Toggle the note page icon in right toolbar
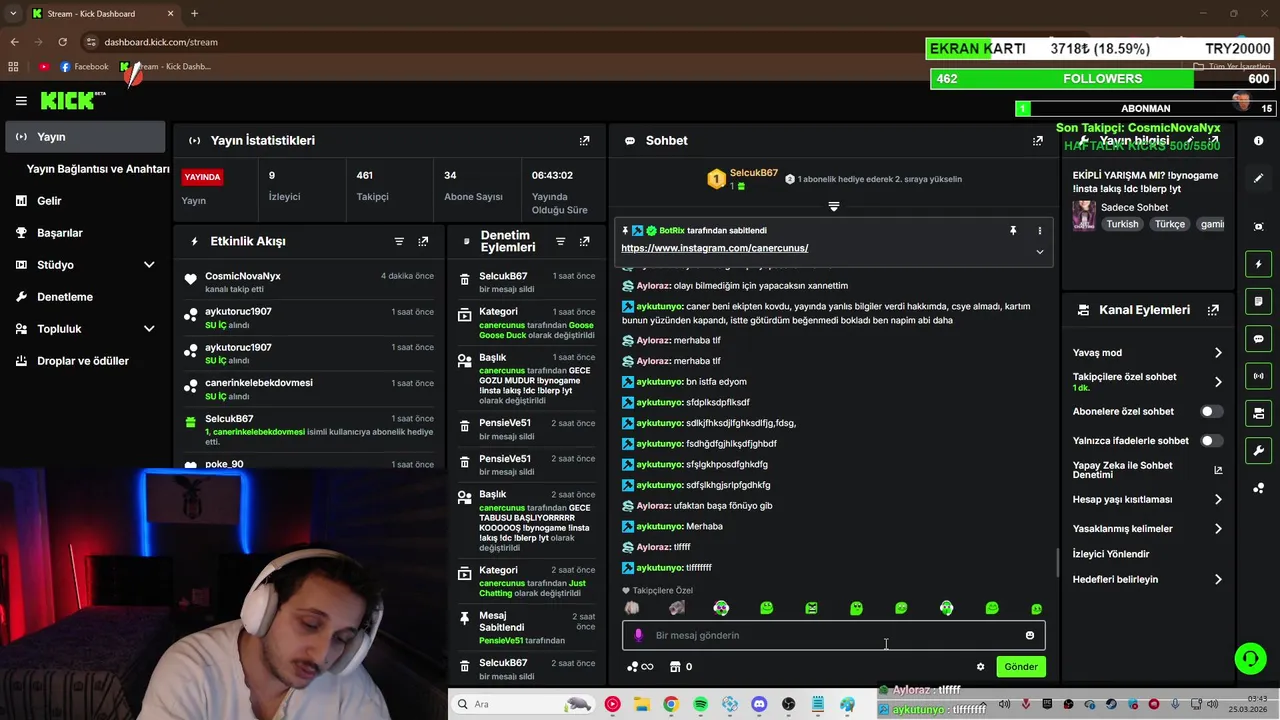The width and height of the screenshot is (1280, 720). click(x=1258, y=301)
